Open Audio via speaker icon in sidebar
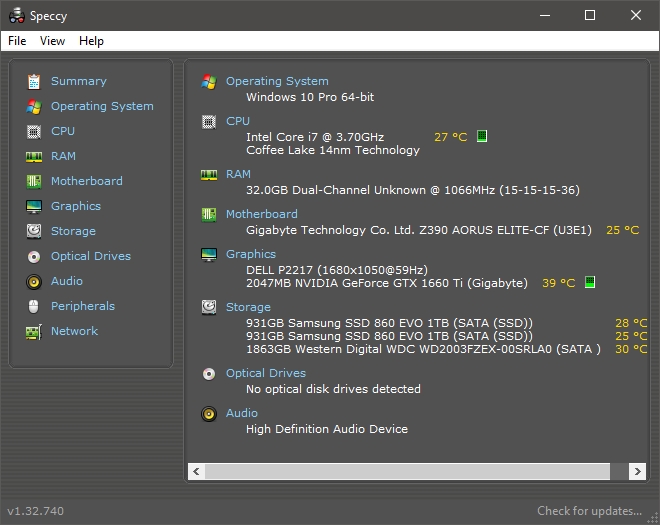The image size is (660, 525). pyautogui.click(x=34, y=281)
